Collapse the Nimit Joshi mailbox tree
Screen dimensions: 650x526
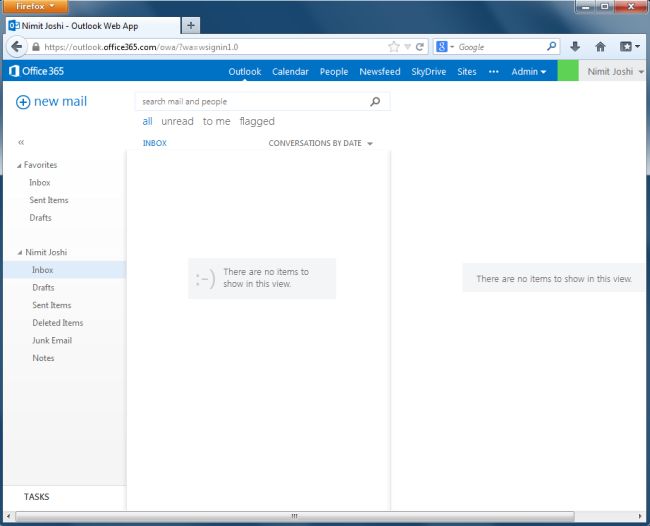(x=19, y=252)
